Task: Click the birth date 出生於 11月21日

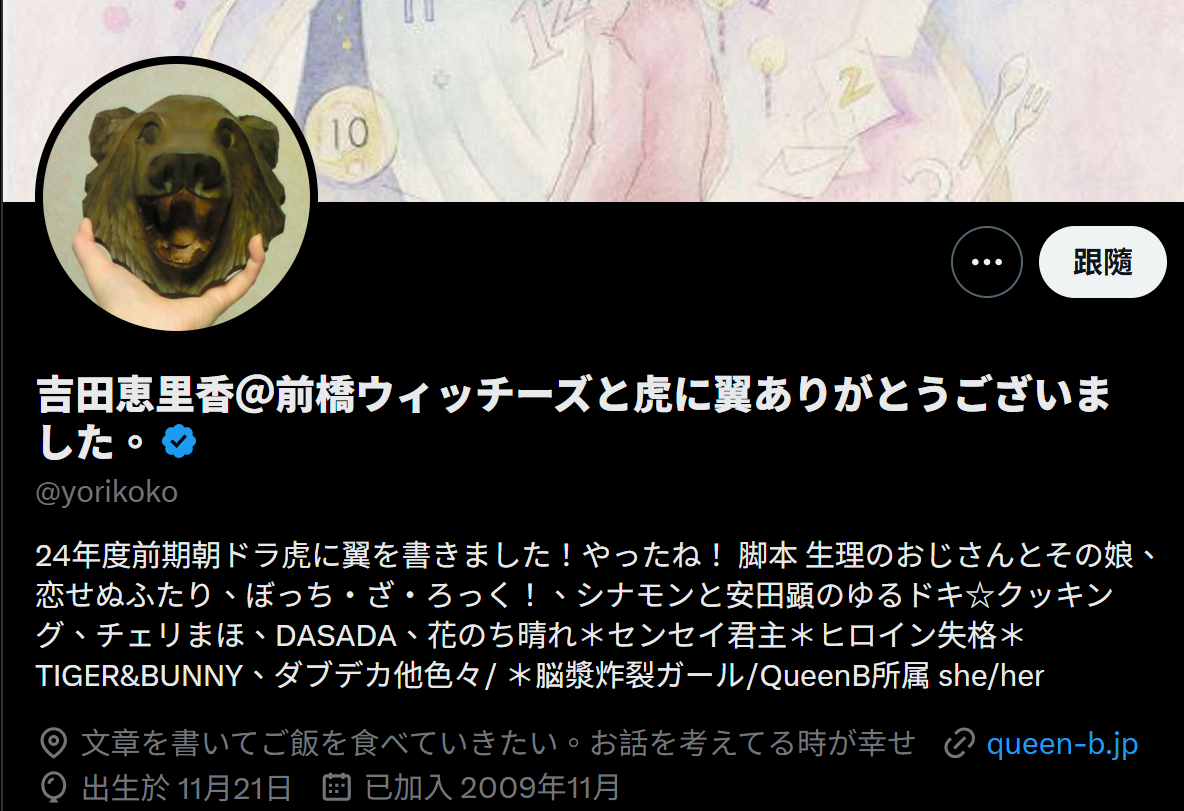Action: (x=186, y=788)
